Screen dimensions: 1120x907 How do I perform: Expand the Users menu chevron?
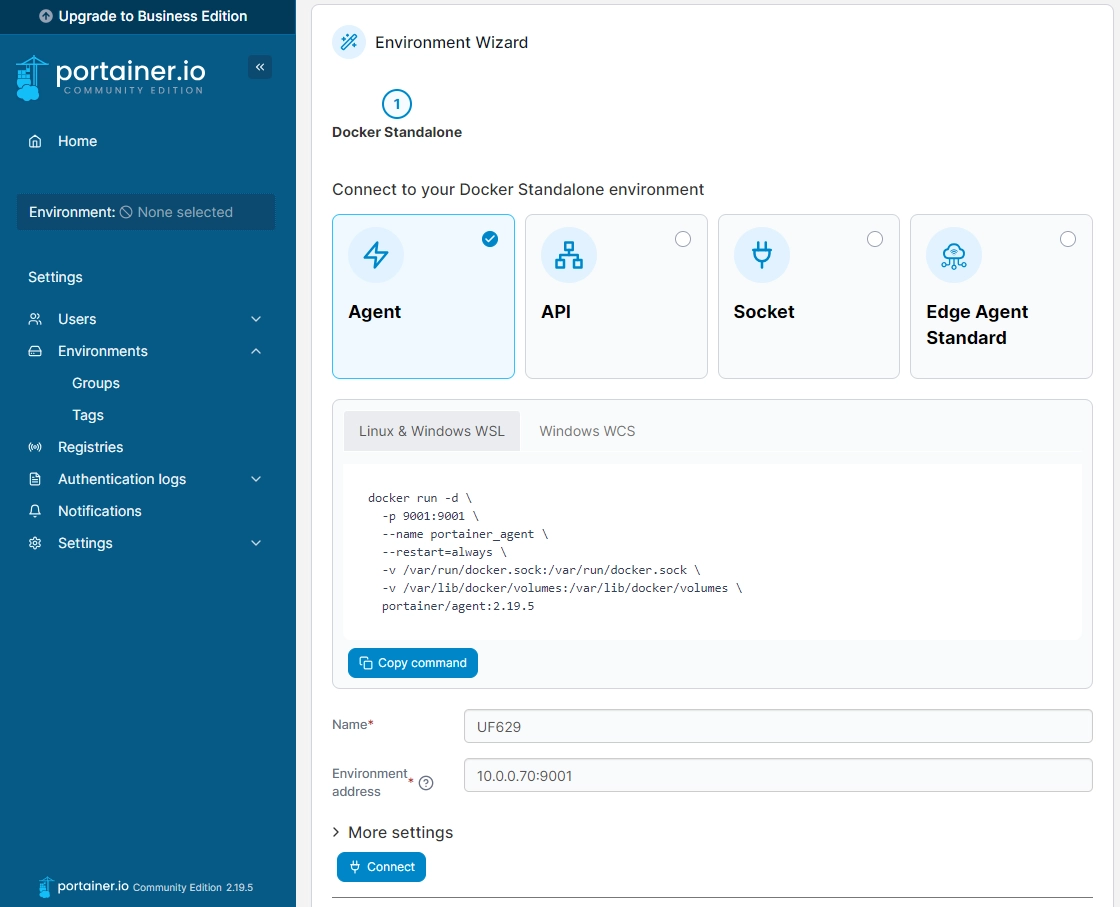click(x=256, y=319)
